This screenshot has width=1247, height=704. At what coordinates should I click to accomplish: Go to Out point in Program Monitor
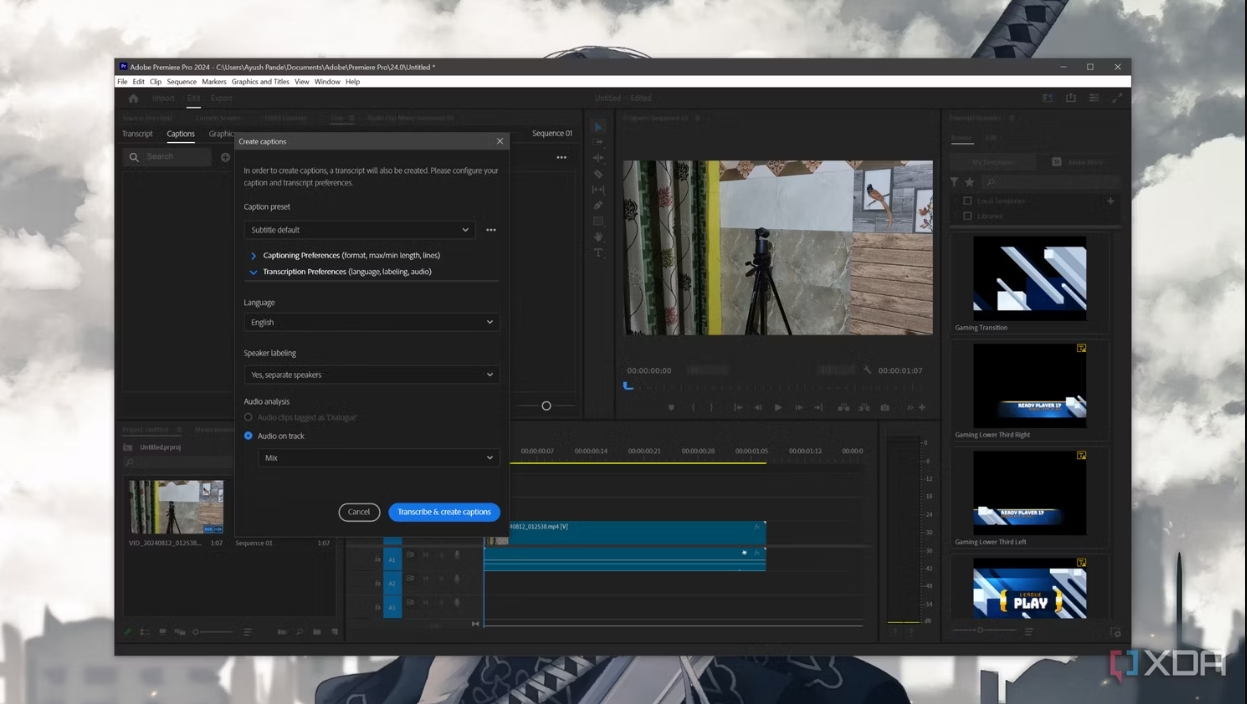819,408
